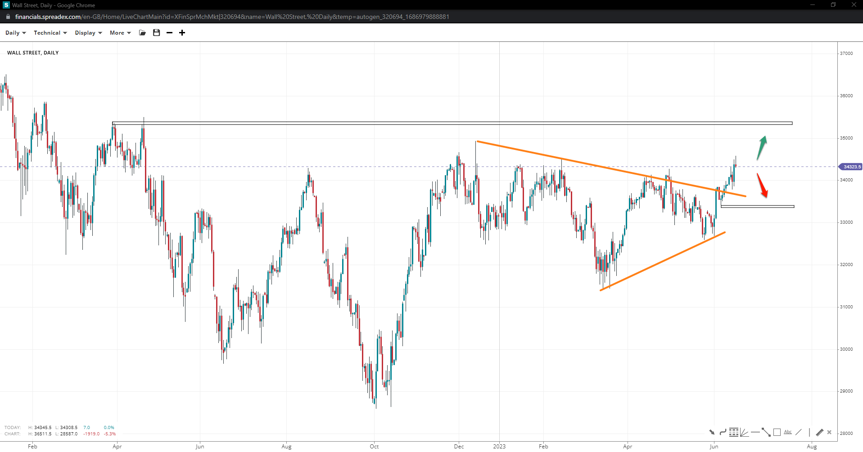Screen dimensions: 863x452
Task: Click the current price label on axis
Action: [850, 167]
